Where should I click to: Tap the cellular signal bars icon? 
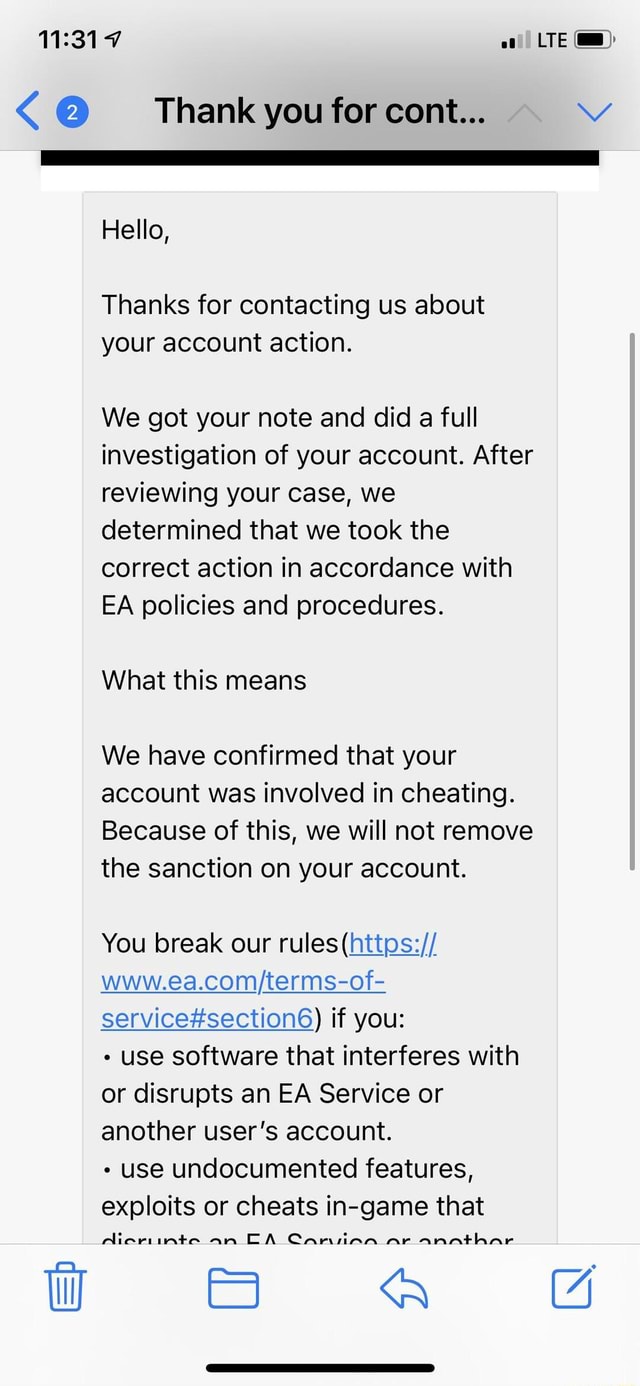512,41
